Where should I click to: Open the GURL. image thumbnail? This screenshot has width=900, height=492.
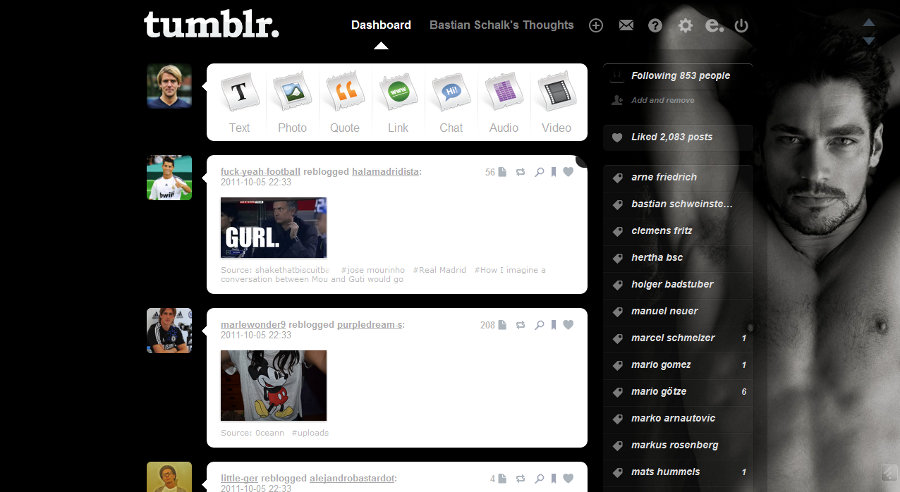pos(274,228)
